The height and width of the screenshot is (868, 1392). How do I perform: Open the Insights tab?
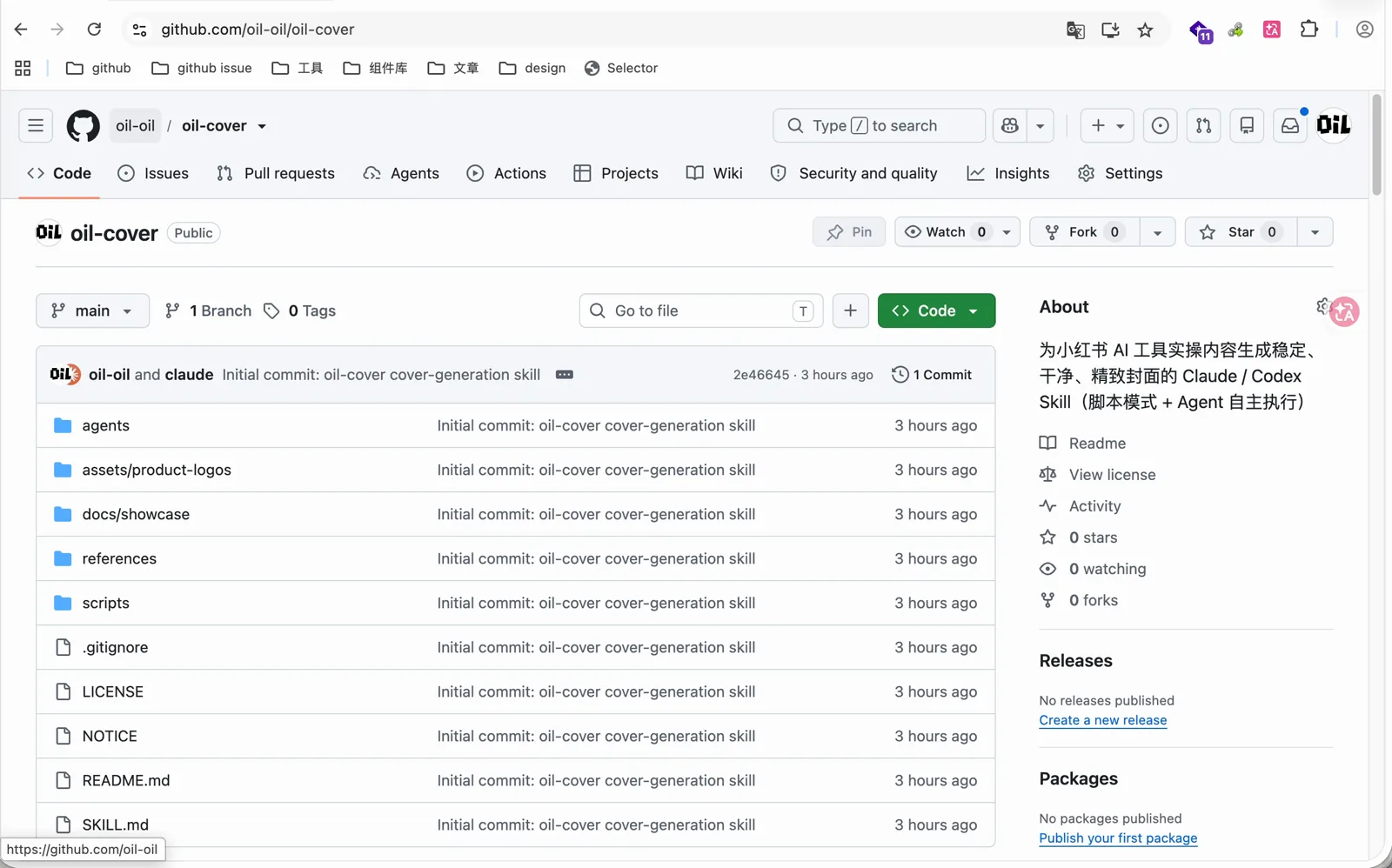[1008, 173]
